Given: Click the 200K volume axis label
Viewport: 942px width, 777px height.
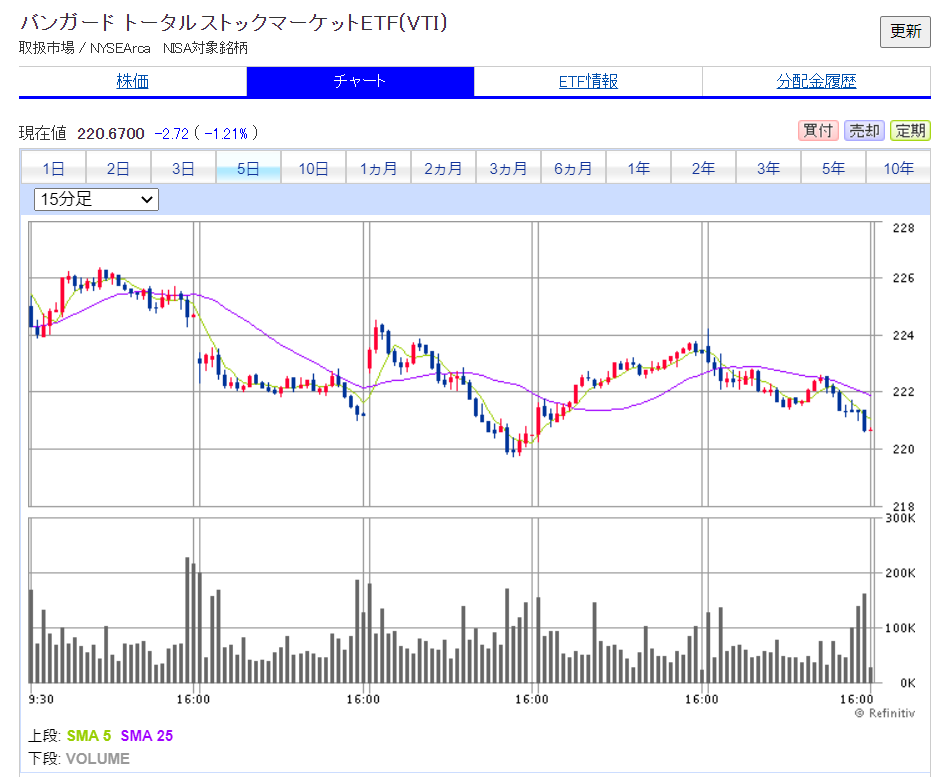Looking at the screenshot, I should coord(901,573).
